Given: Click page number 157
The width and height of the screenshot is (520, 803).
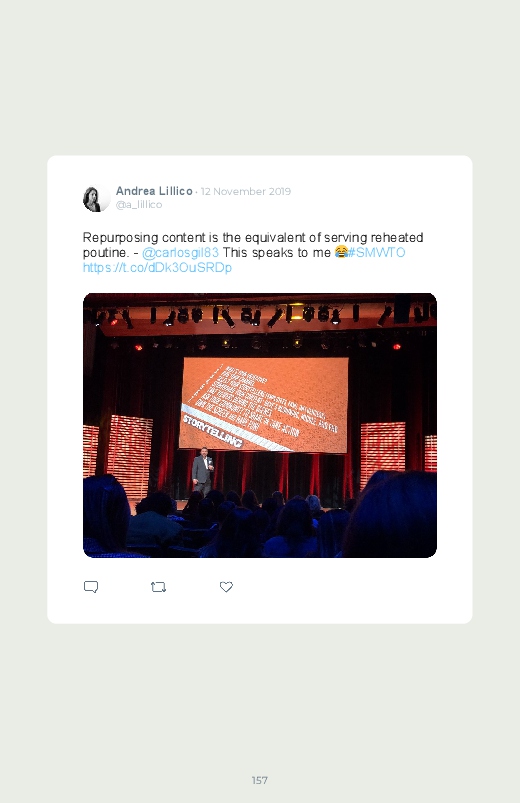Looking at the screenshot, I should click(260, 780).
